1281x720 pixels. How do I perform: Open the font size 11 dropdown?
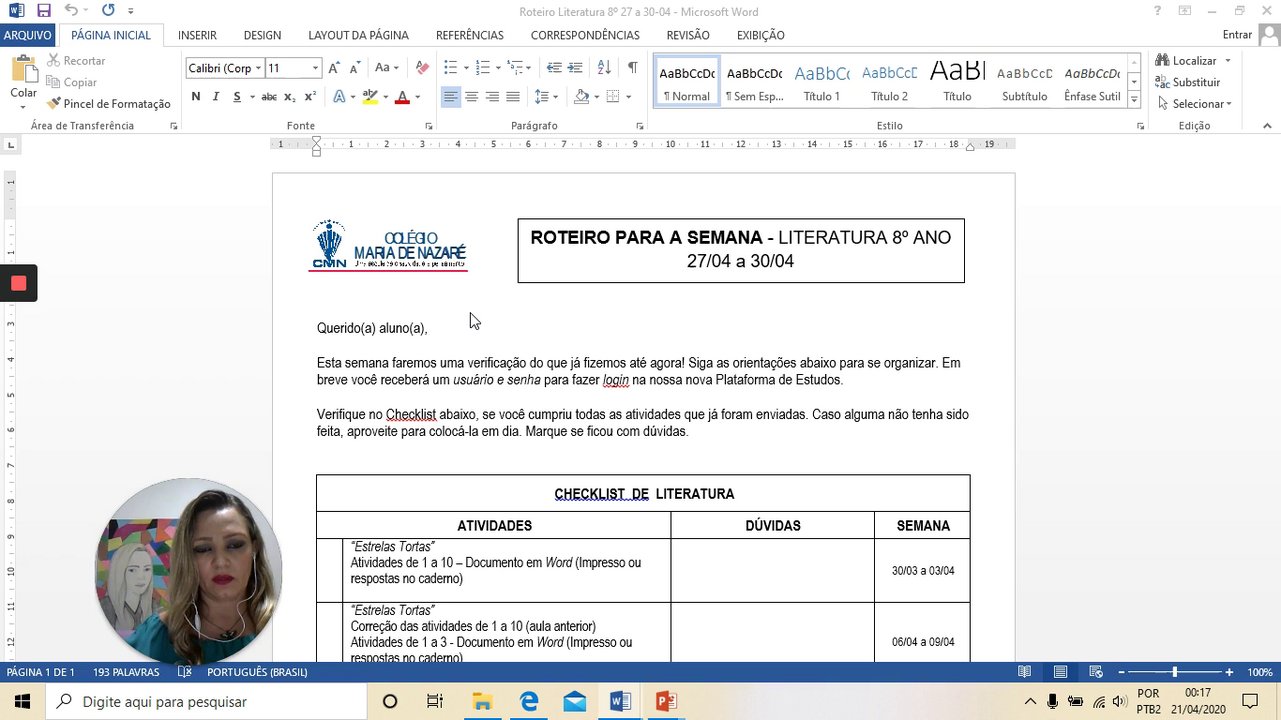(x=315, y=68)
